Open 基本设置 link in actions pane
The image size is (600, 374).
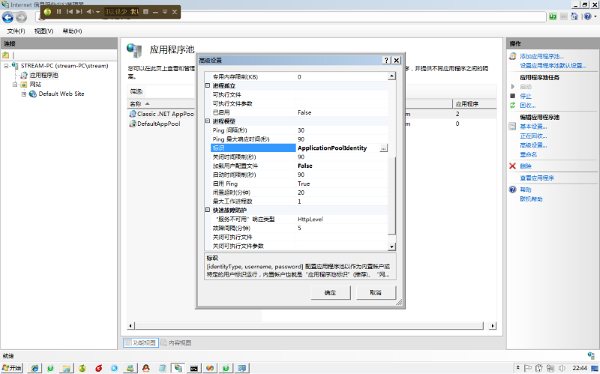click(x=533, y=126)
